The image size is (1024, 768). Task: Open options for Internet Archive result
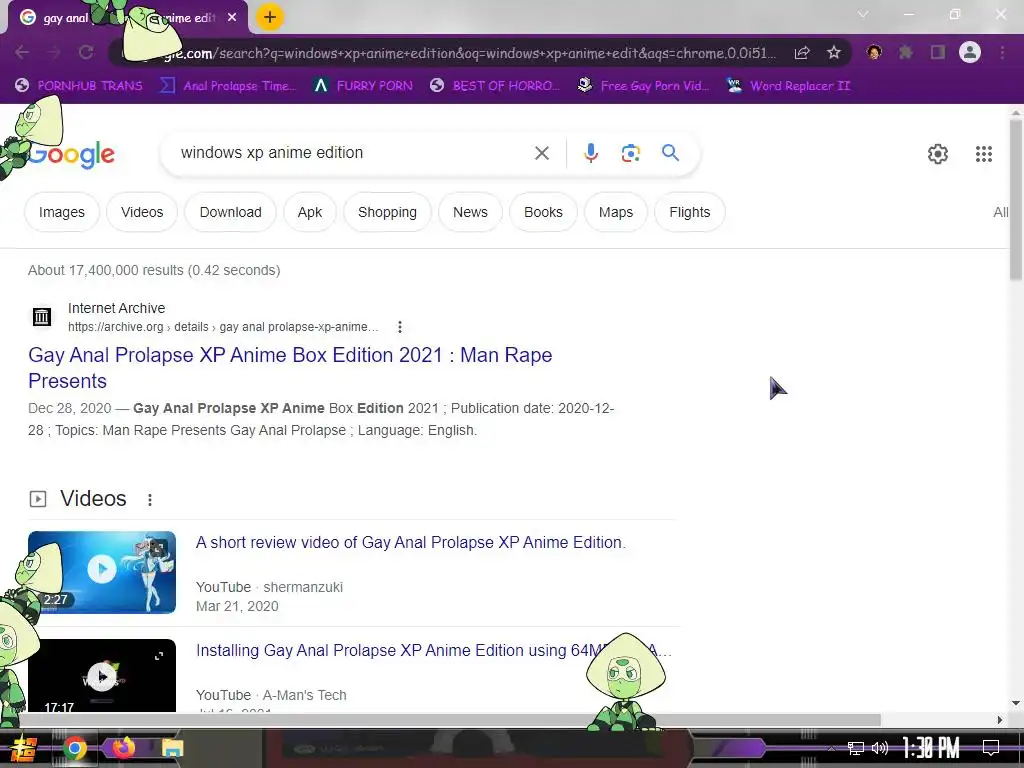point(400,327)
